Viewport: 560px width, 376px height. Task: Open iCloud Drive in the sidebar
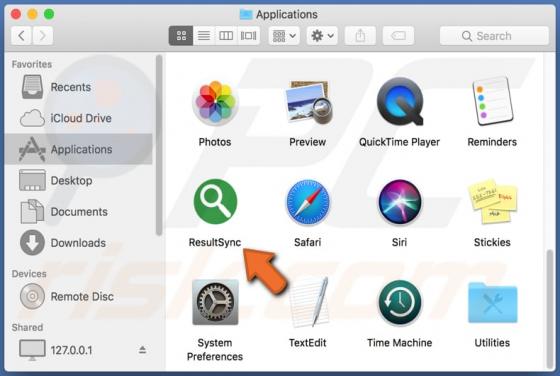pos(79,118)
